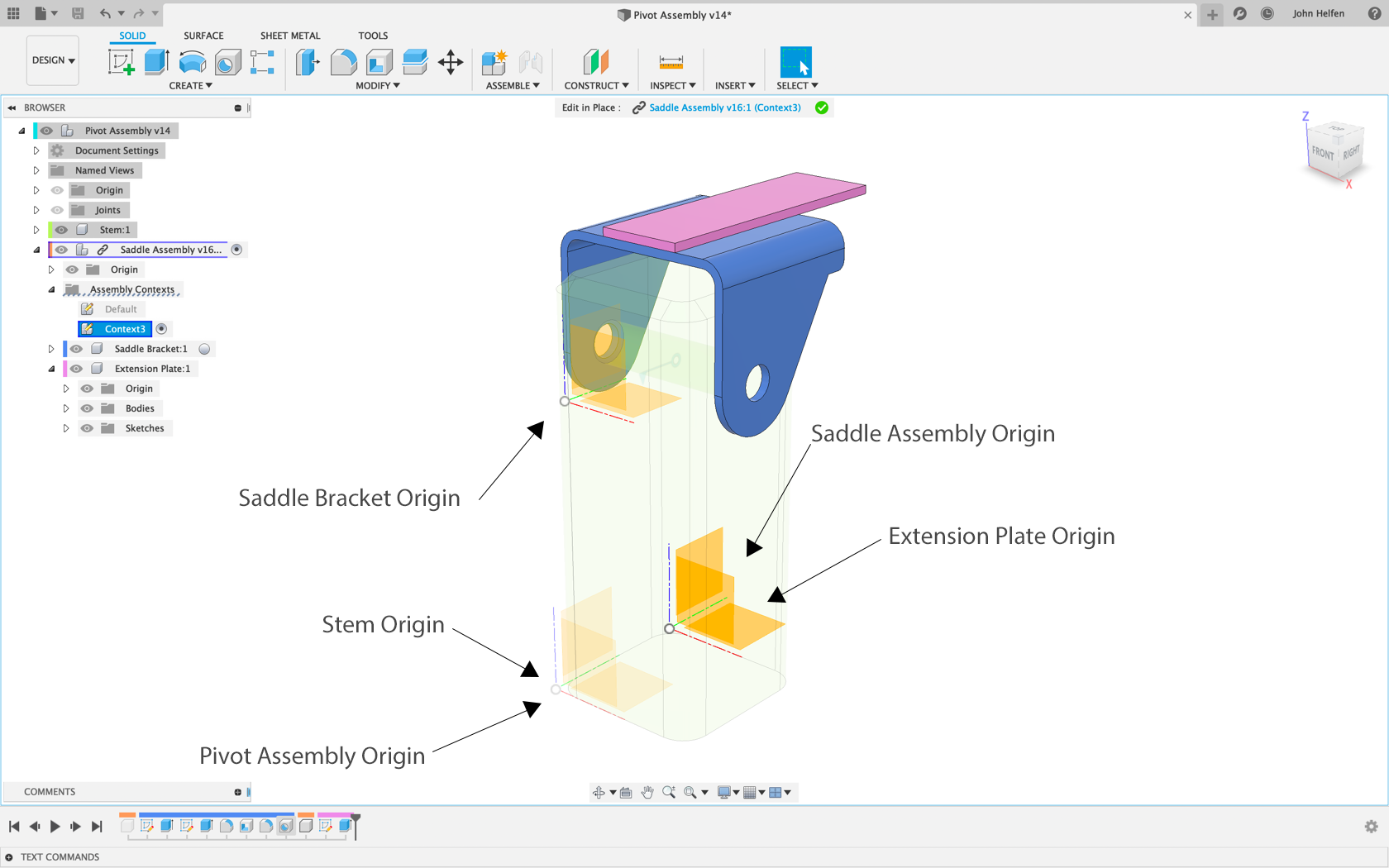Open the DESIGN workspace dropdown
1389x868 pixels.
pos(53,60)
